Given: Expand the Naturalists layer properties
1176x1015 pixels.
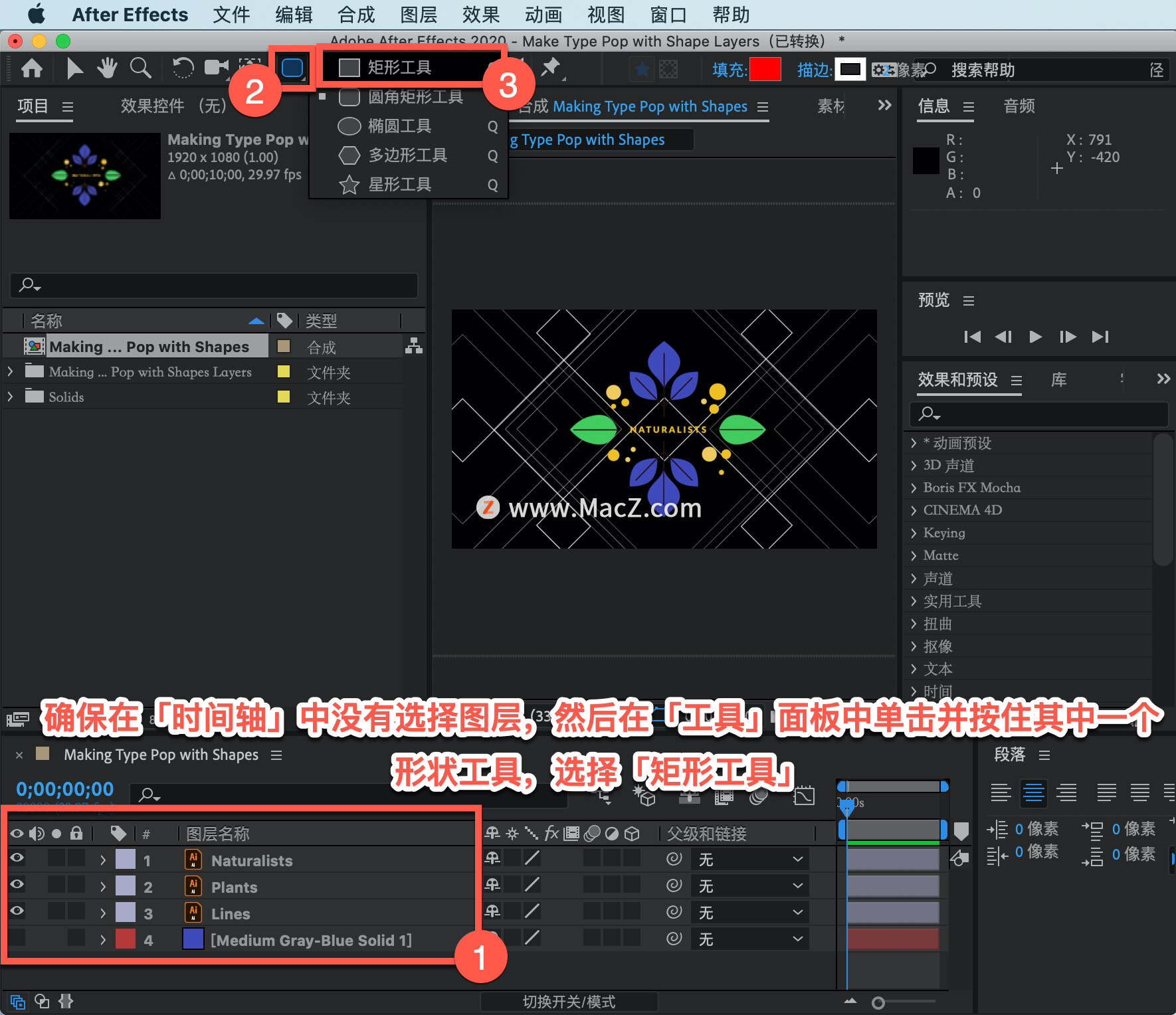Looking at the screenshot, I should 102,860.
